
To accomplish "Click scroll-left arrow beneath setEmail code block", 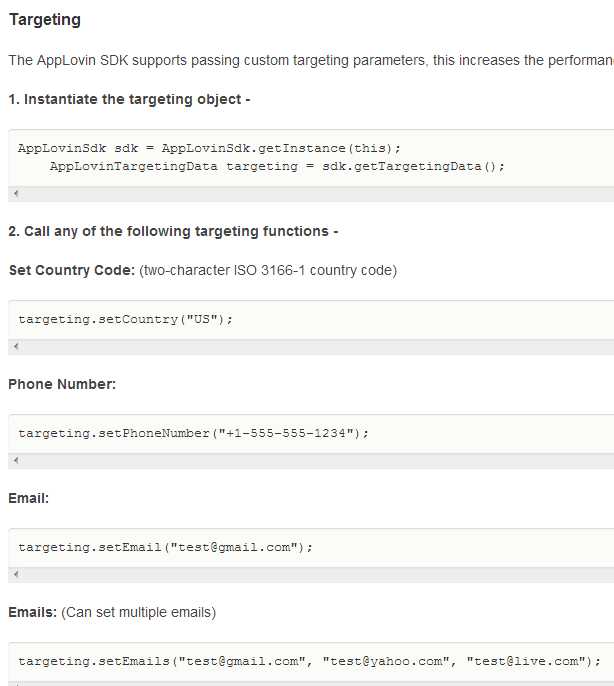I will (x=16, y=574).
